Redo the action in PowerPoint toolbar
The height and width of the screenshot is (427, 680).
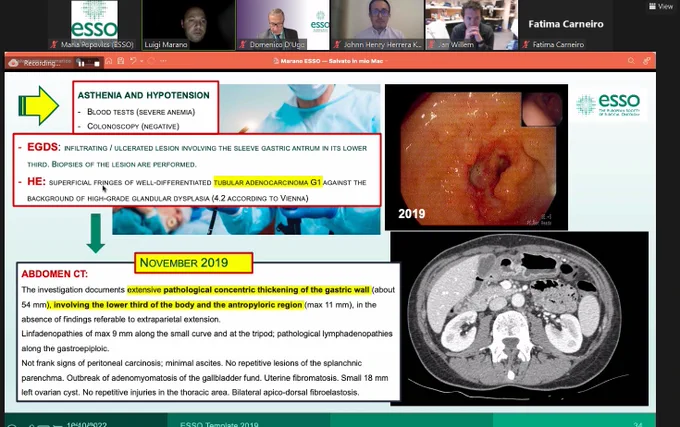point(151,61)
